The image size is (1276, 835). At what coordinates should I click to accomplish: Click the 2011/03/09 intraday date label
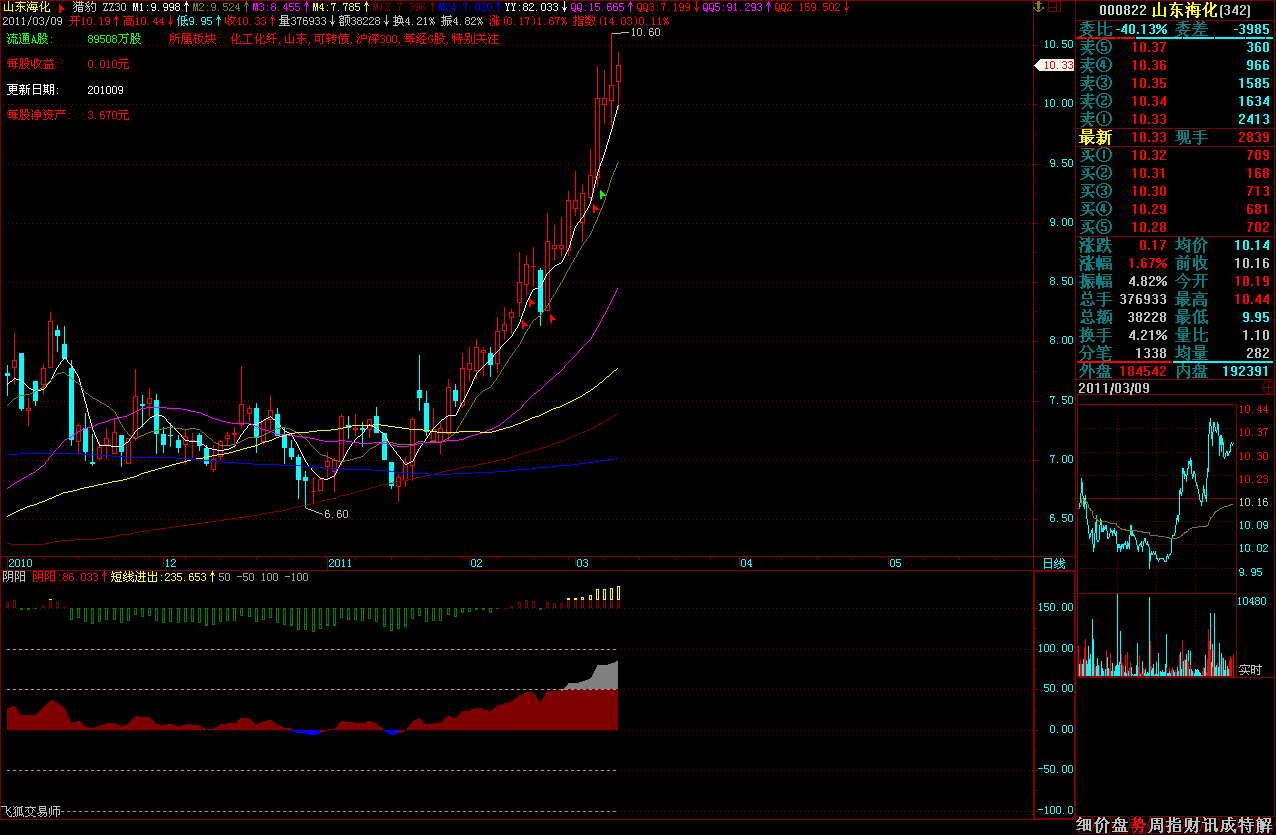click(1114, 387)
